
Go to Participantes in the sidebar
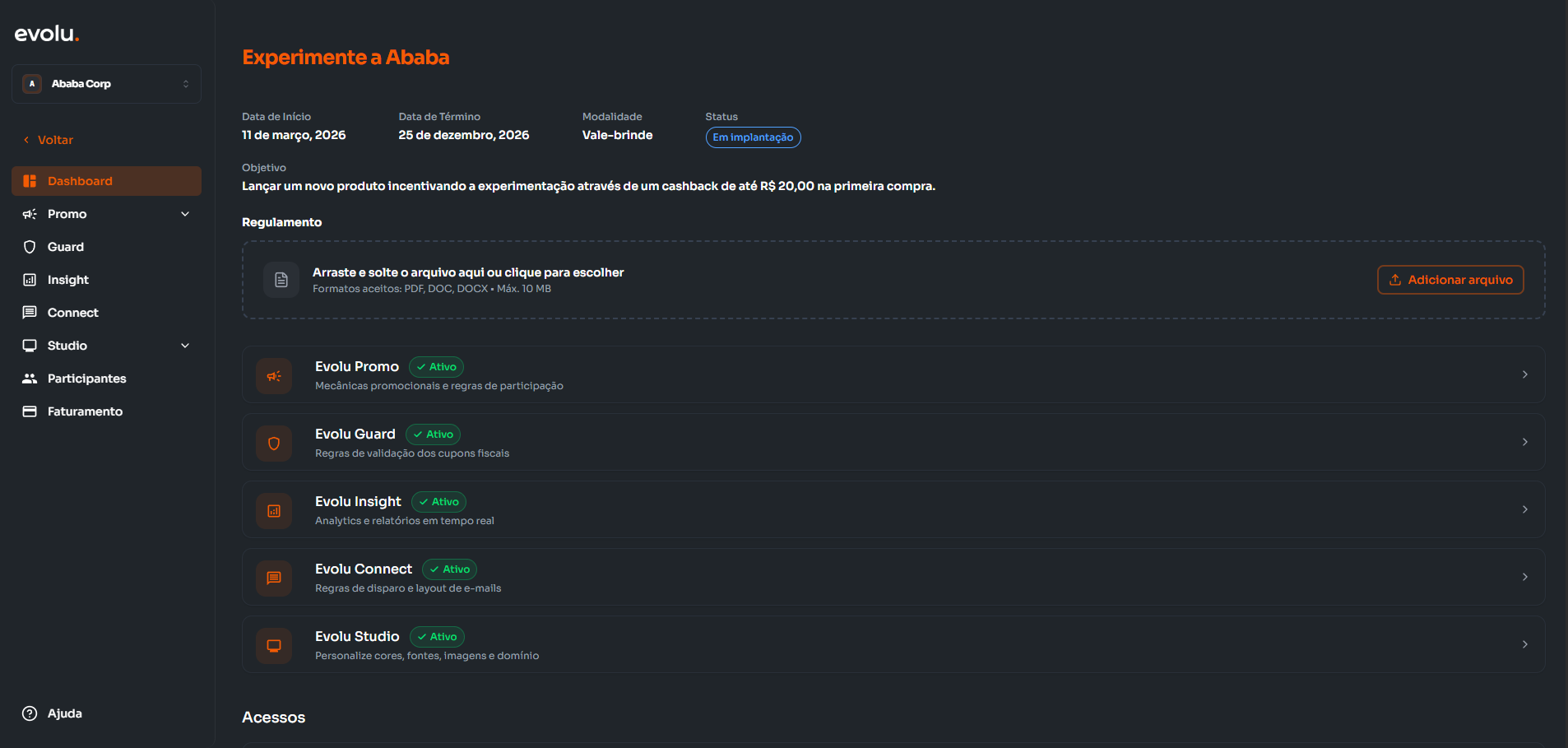86,379
